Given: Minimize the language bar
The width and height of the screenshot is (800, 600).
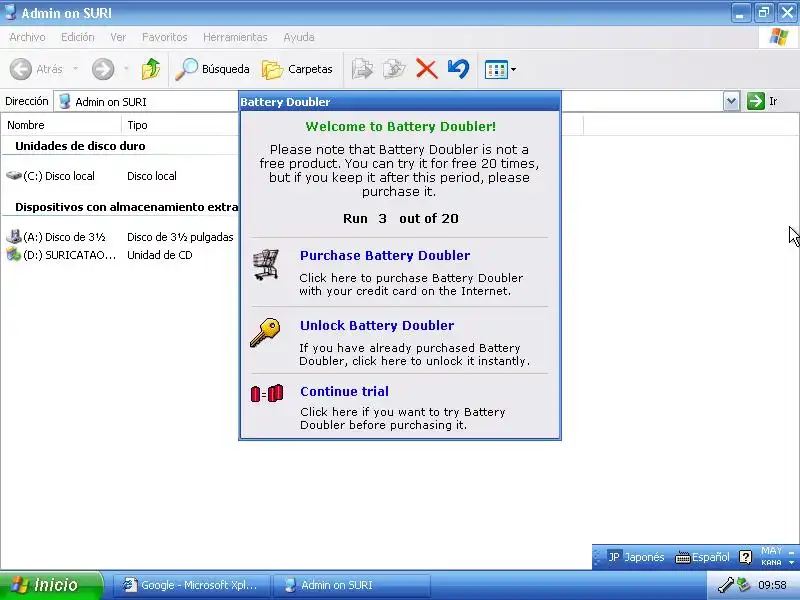Looking at the screenshot, I should [791, 552].
